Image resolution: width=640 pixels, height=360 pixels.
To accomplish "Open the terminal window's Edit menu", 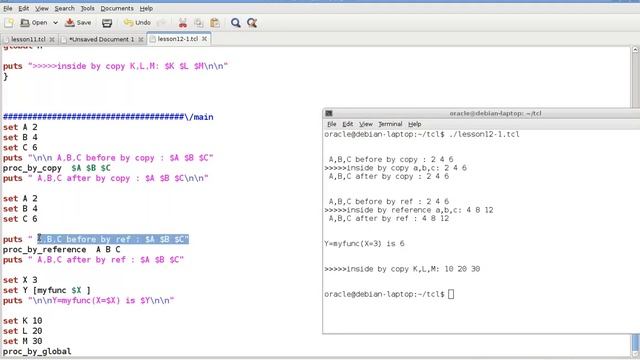I will click(x=347, y=124).
